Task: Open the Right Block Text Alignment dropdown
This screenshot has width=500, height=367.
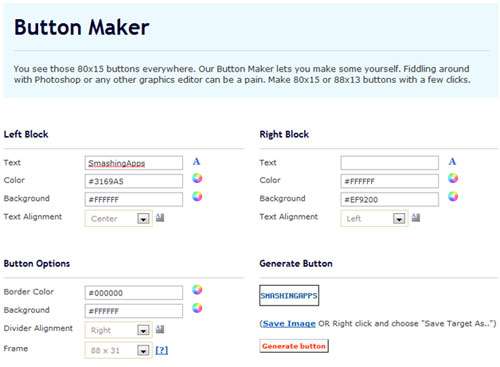Action: 374,219
